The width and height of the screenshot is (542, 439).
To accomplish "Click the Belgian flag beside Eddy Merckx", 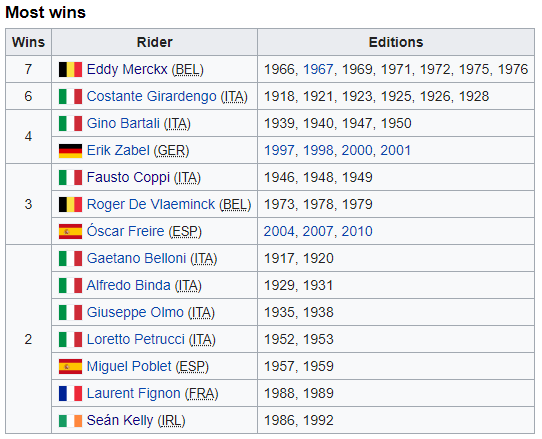I will point(70,69).
